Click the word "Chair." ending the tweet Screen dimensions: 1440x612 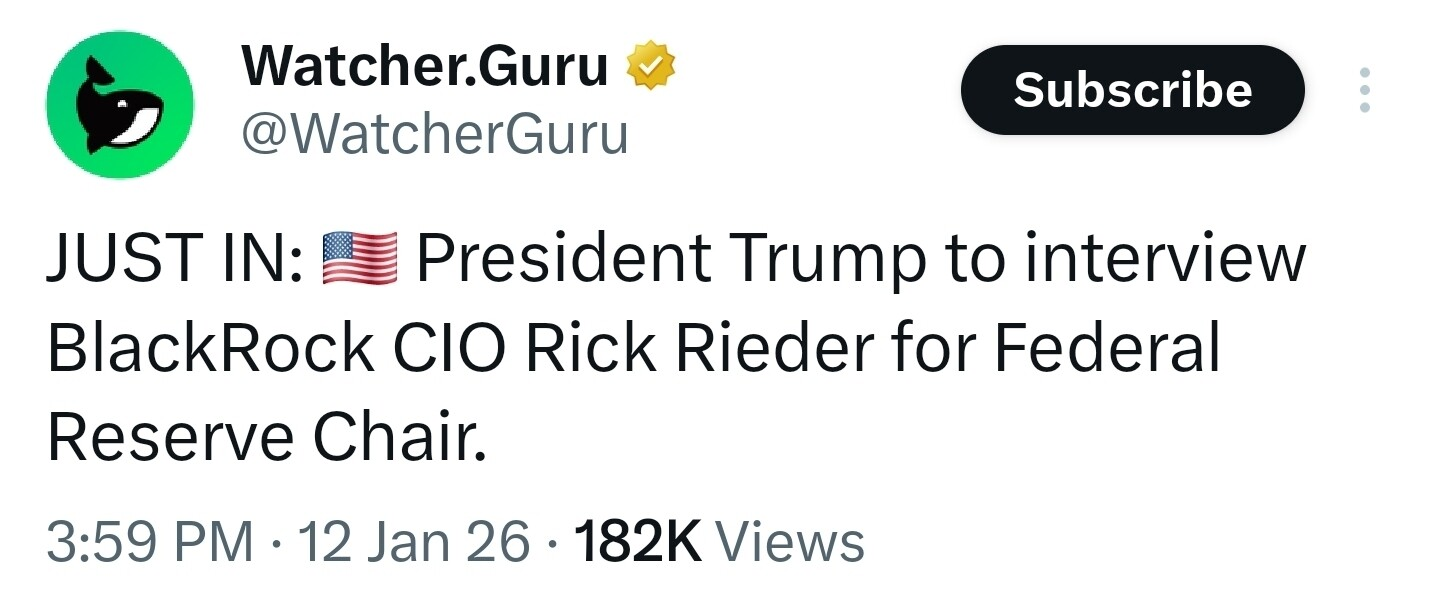coord(400,438)
